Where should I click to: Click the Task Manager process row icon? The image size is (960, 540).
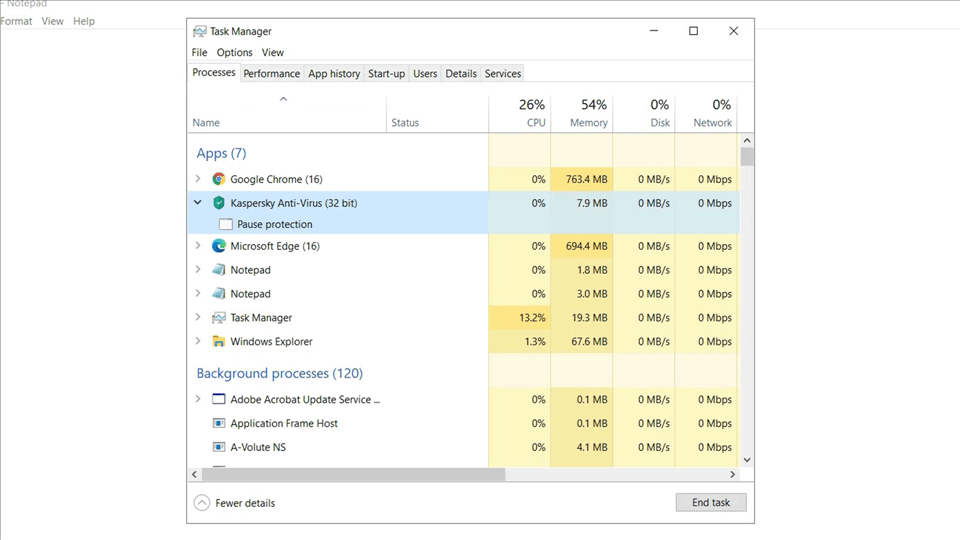point(219,318)
